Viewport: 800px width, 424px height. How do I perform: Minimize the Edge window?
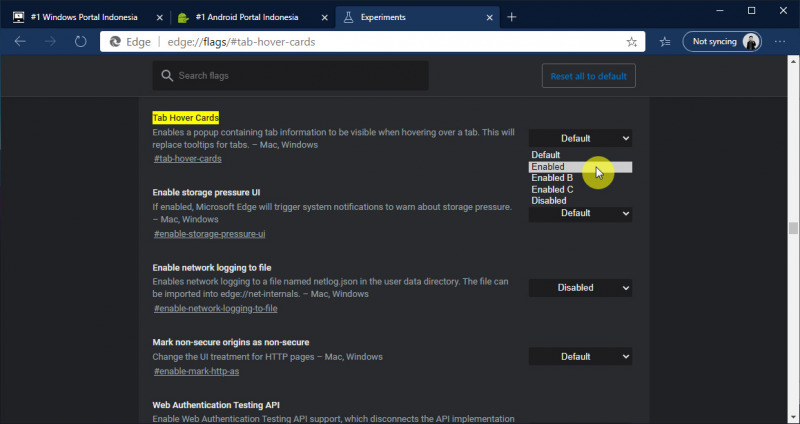click(x=720, y=11)
